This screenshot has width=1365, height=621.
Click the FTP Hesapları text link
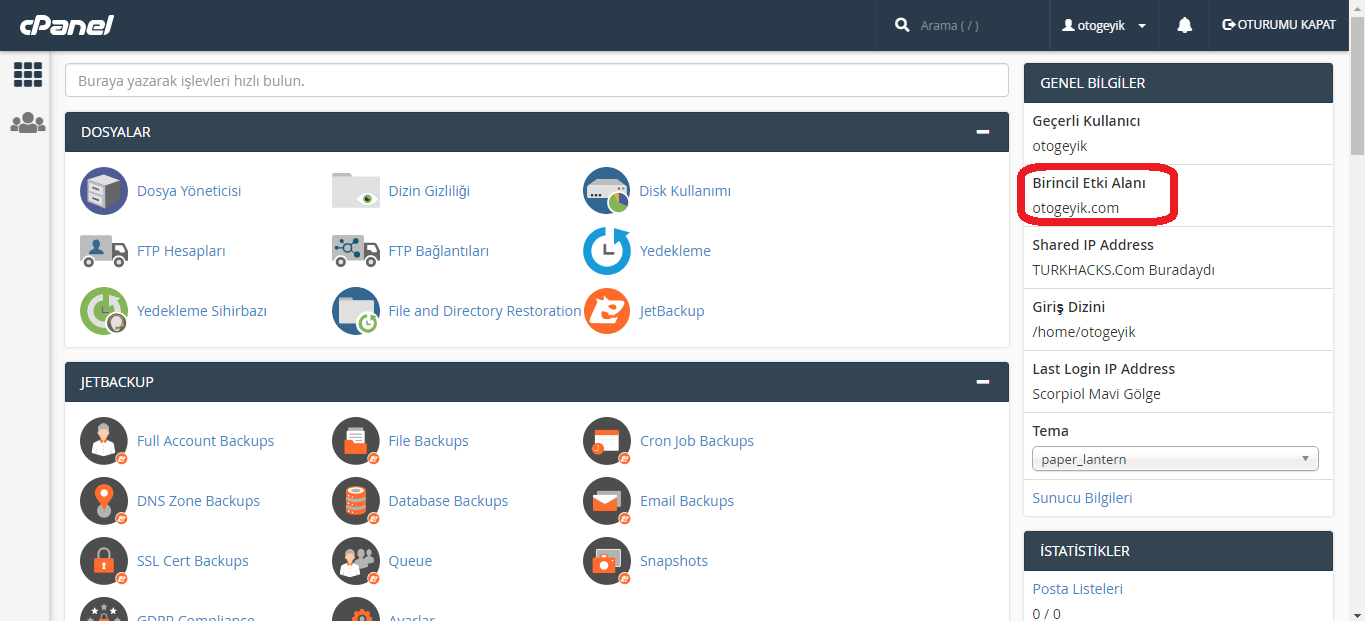(181, 251)
